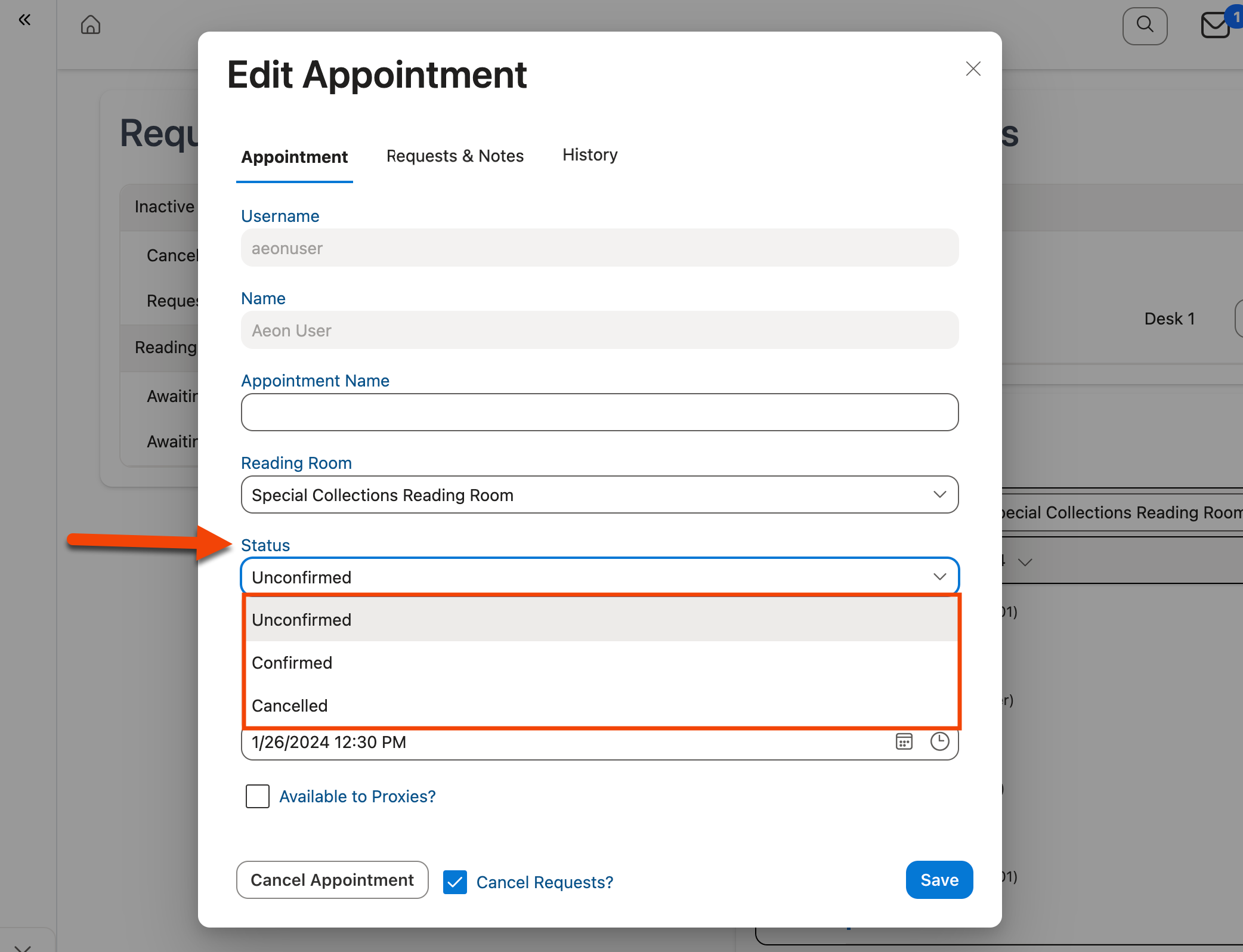
Task: Uncheck Cancel Requests option
Action: pos(455,882)
